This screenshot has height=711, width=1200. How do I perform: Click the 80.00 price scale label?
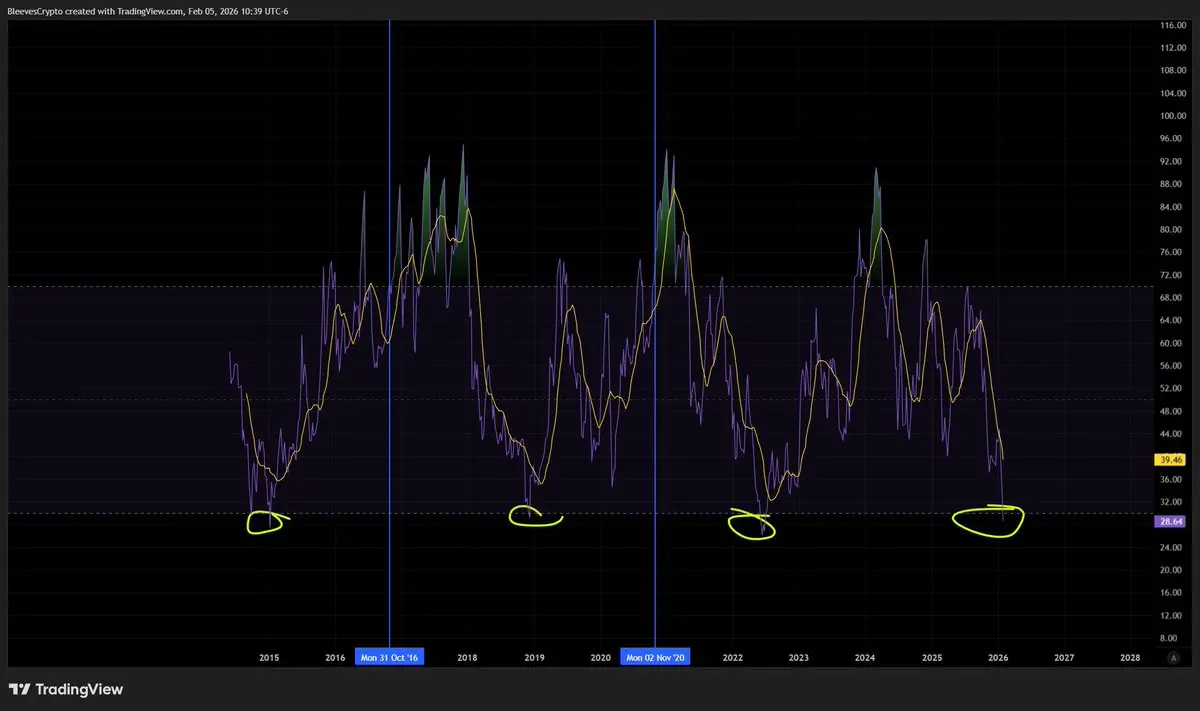(x=1172, y=229)
